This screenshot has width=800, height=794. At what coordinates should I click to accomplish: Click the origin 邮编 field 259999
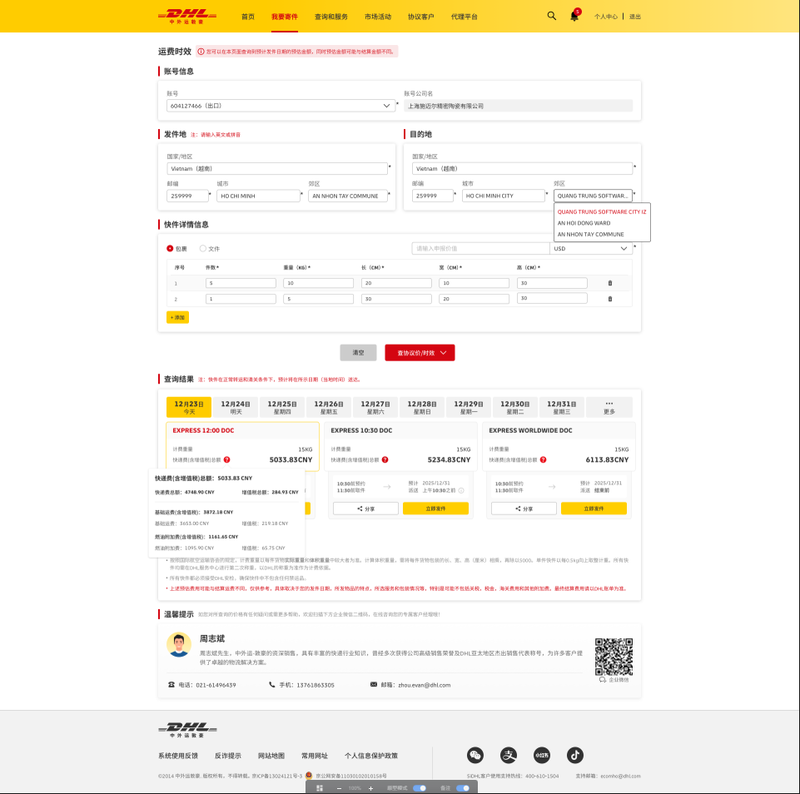(187, 195)
